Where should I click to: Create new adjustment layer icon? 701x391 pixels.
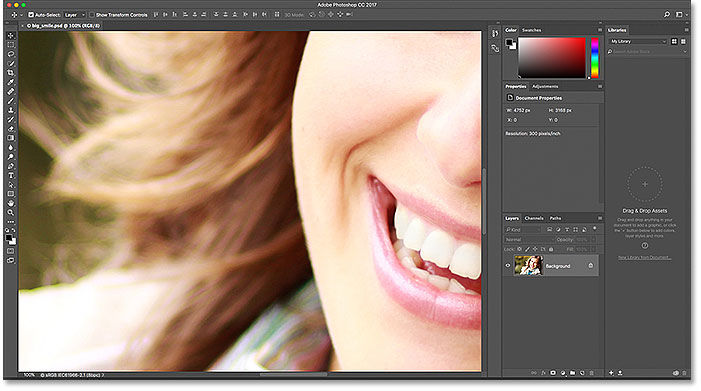pos(563,373)
